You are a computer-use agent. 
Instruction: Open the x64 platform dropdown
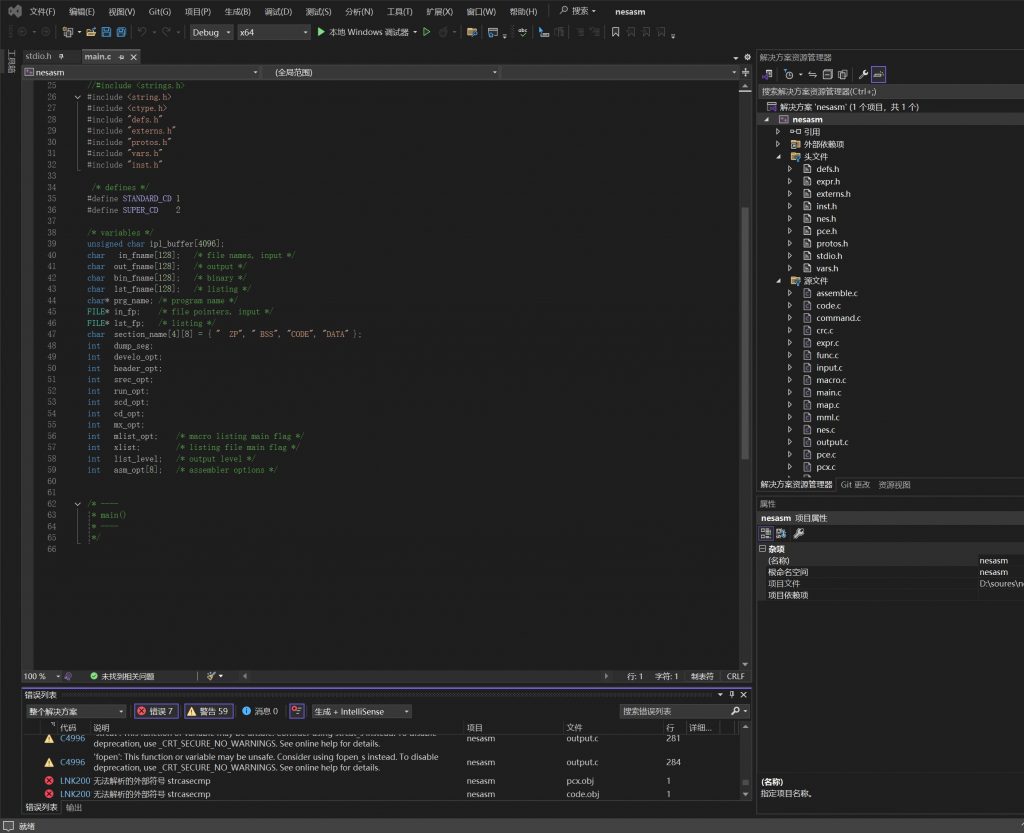[x=274, y=32]
